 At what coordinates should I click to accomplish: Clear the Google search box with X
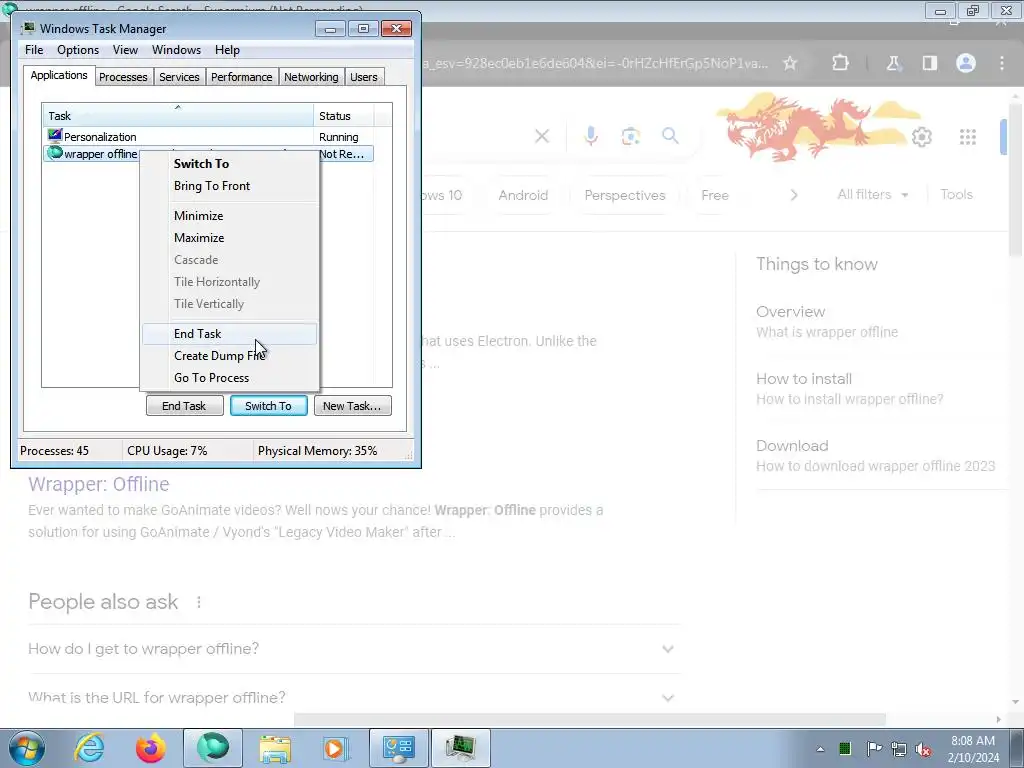(x=542, y=136)
